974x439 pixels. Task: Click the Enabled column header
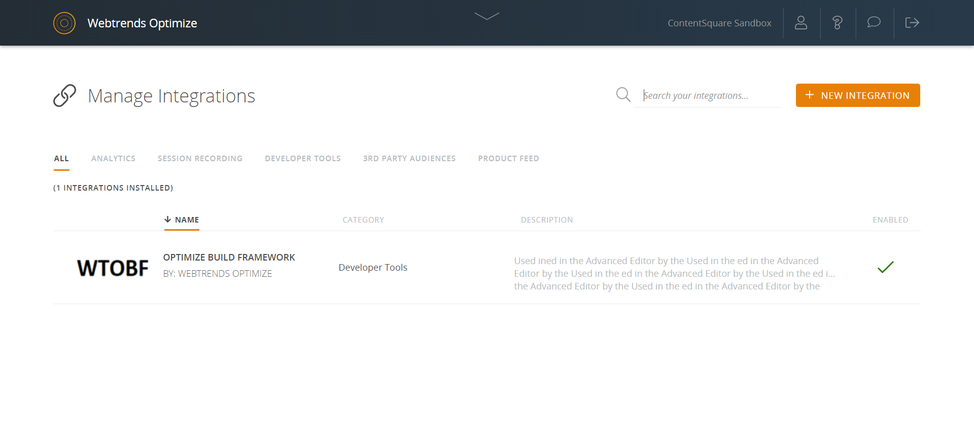[890, 220]
